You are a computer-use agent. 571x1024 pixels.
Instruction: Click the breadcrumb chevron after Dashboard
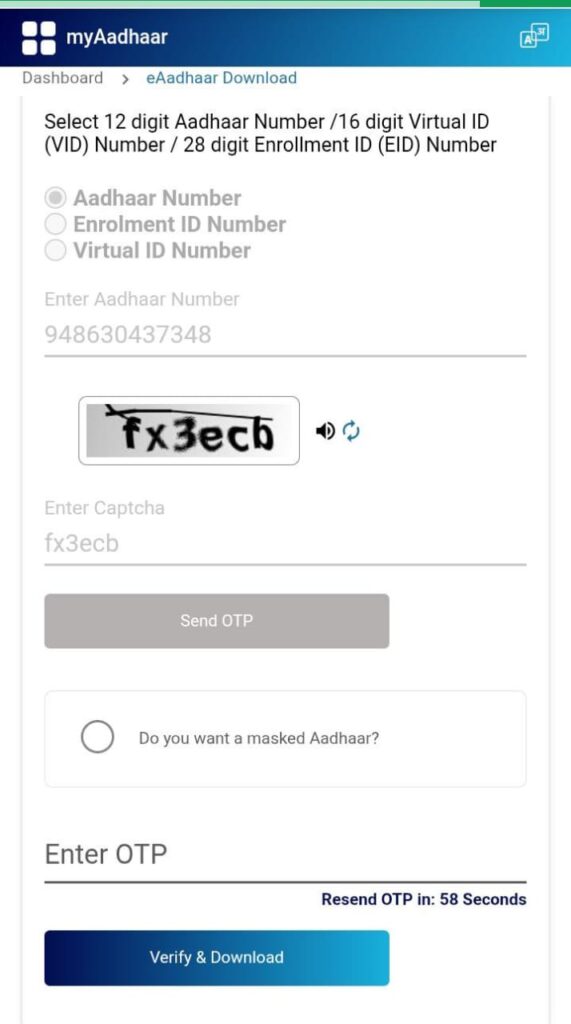[125, 79]
